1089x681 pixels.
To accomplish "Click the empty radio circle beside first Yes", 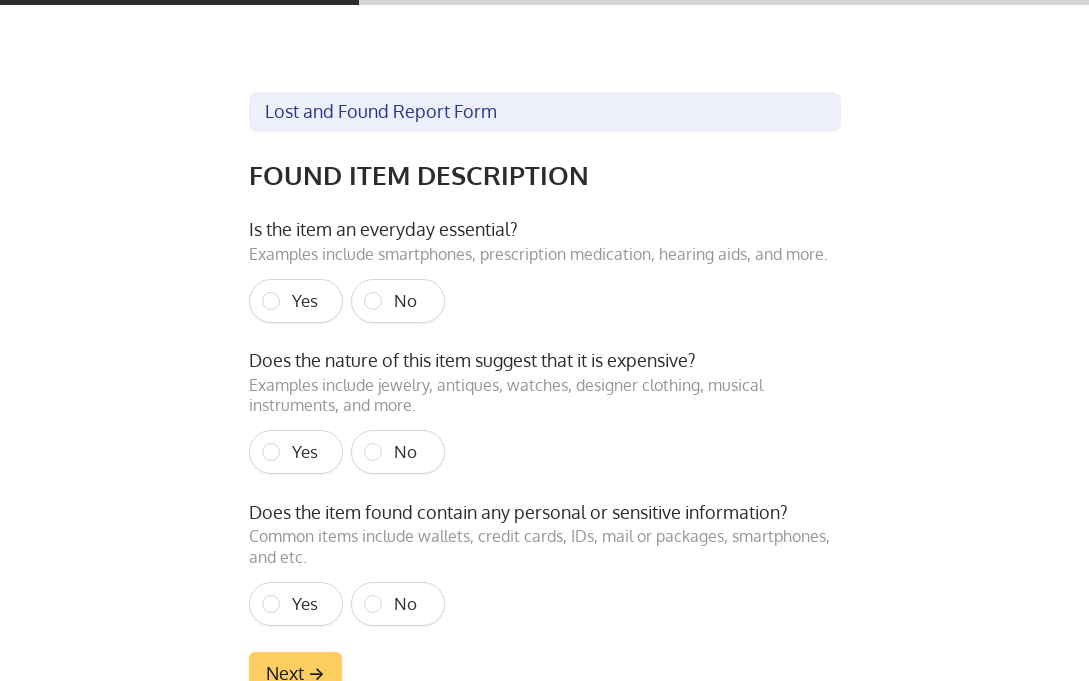I will [271, 301].
